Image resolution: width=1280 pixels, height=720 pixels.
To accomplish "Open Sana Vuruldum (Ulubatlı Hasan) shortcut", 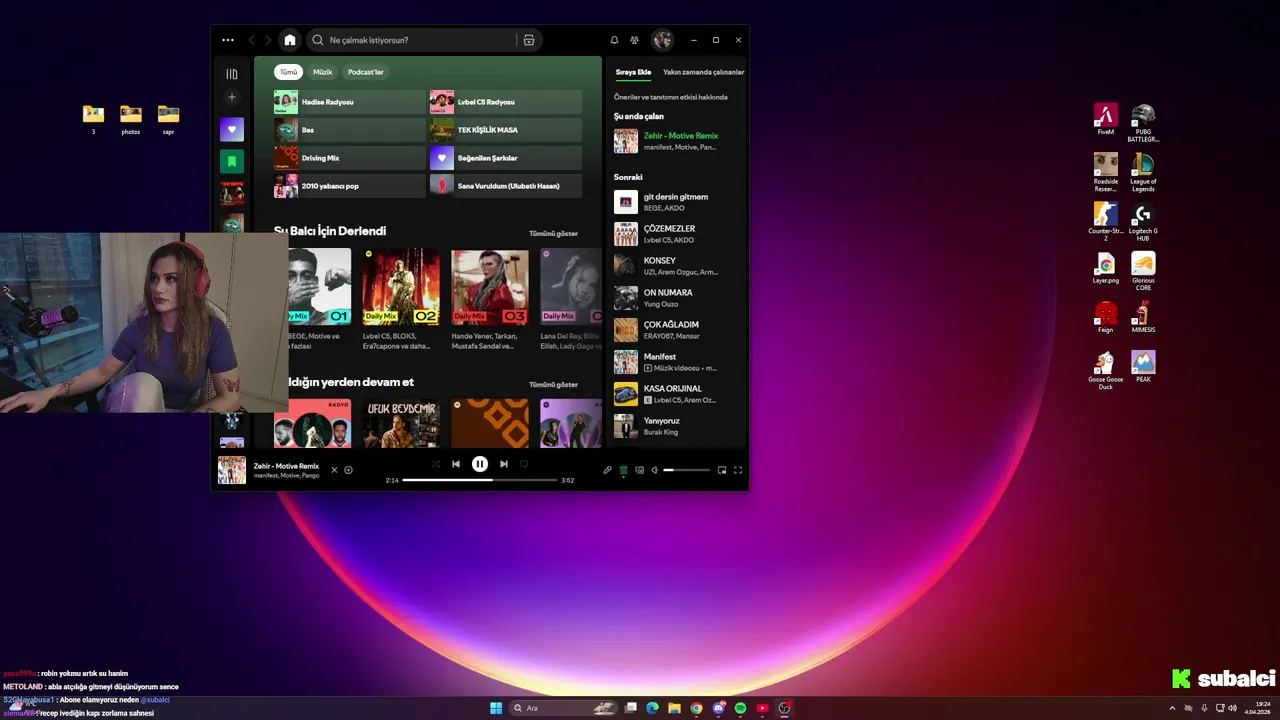I will pyautogui.click(x=506, y=186).
